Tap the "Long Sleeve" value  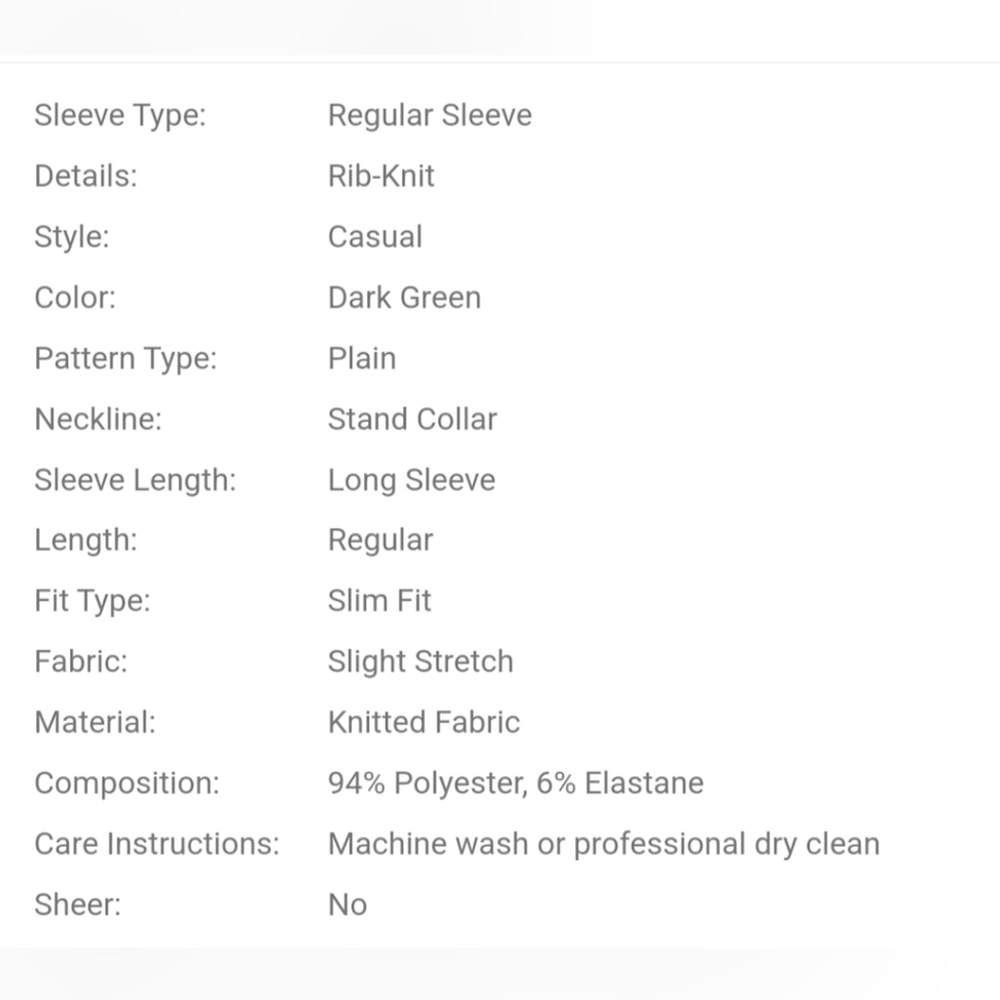[x=411, y=480]
